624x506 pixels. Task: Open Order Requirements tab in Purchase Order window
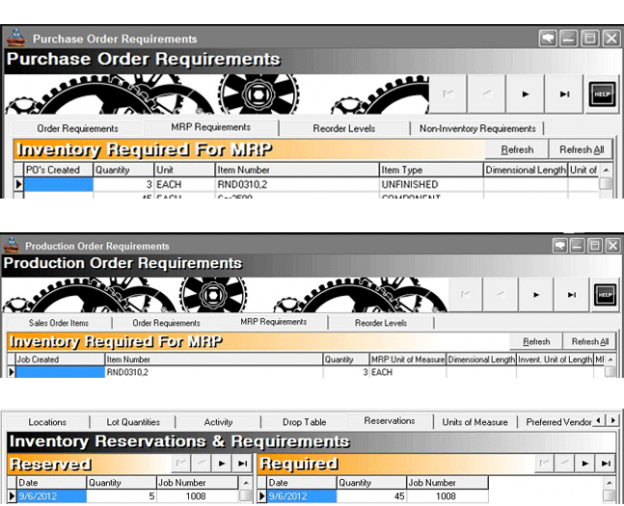(78, 129)
